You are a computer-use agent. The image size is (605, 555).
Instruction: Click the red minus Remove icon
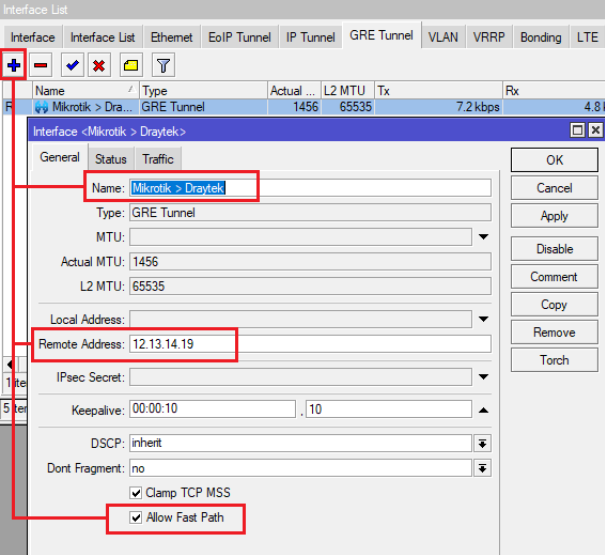click(41, 66)
